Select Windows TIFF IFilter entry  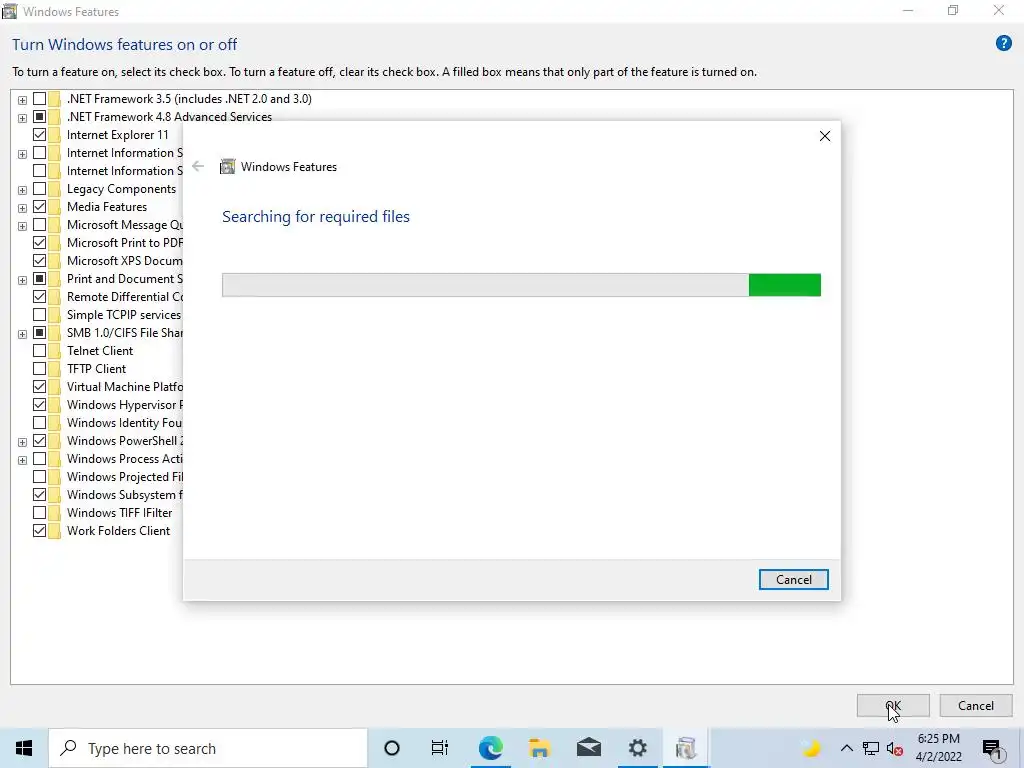pyautogui.click(x=120, y=513)
